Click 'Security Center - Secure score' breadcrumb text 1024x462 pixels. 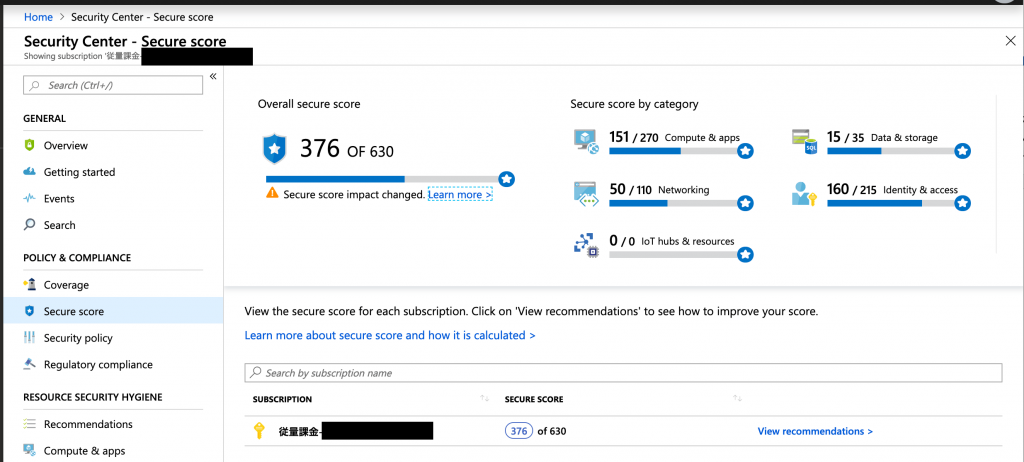[x=142, y=17]
